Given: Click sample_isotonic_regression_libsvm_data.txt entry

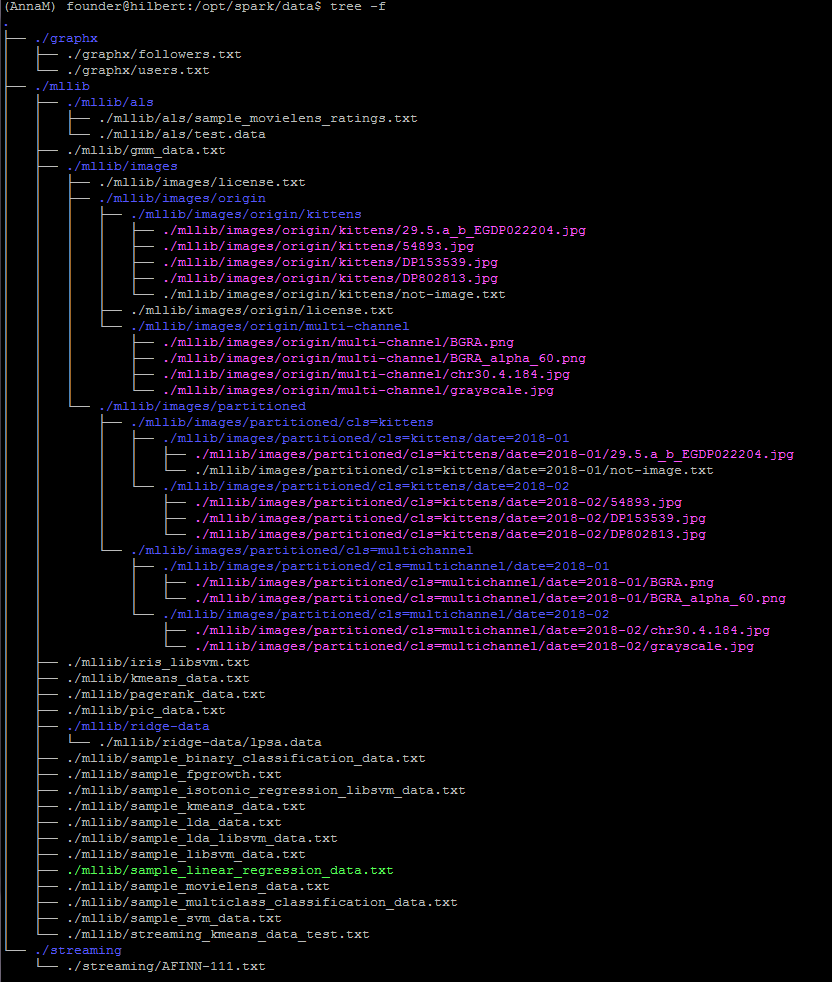Looking at the screenshot, I should [x=266, y=790].
